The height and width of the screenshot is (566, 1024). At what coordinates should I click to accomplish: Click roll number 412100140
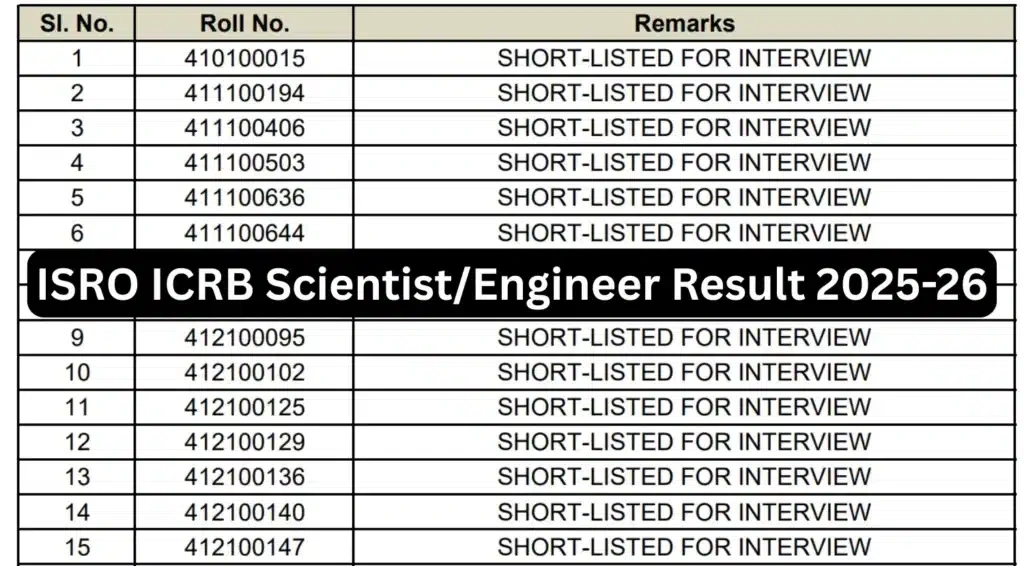coord(244,512)
